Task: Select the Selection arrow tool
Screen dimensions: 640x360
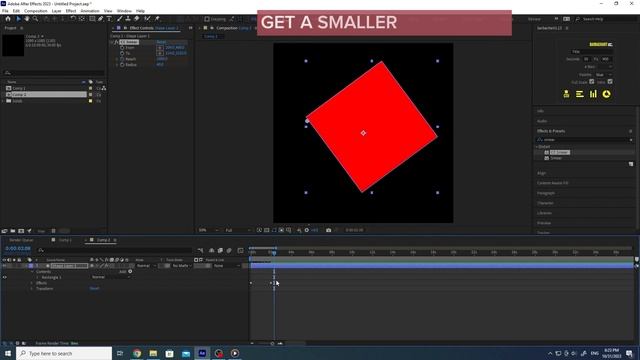Action: (x=18, y=19)
